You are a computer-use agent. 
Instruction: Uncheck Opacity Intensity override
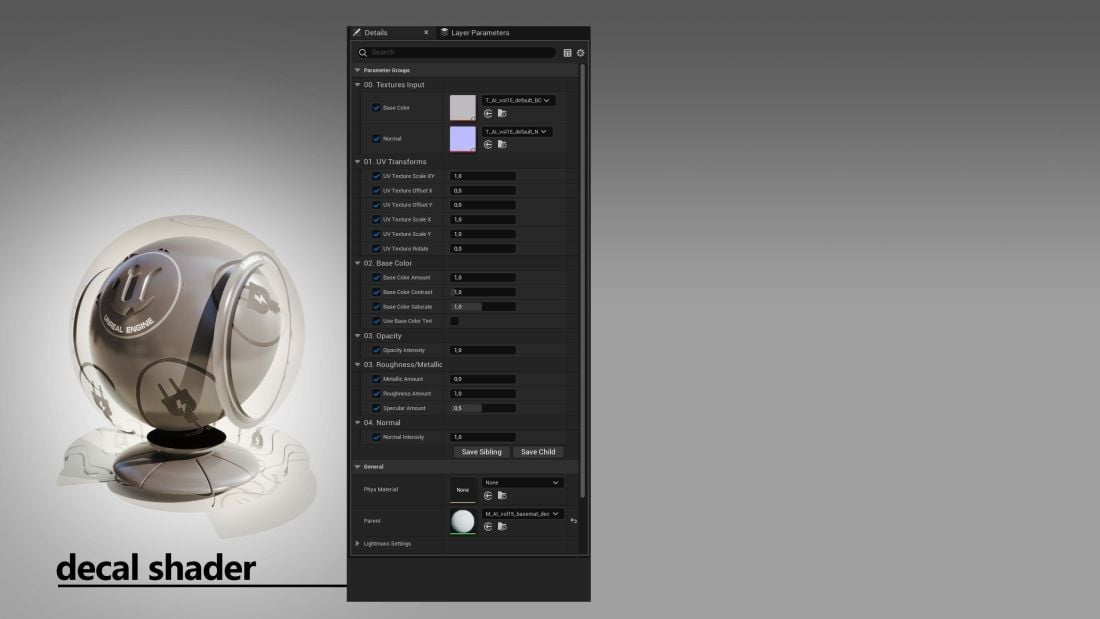(376, 350)
